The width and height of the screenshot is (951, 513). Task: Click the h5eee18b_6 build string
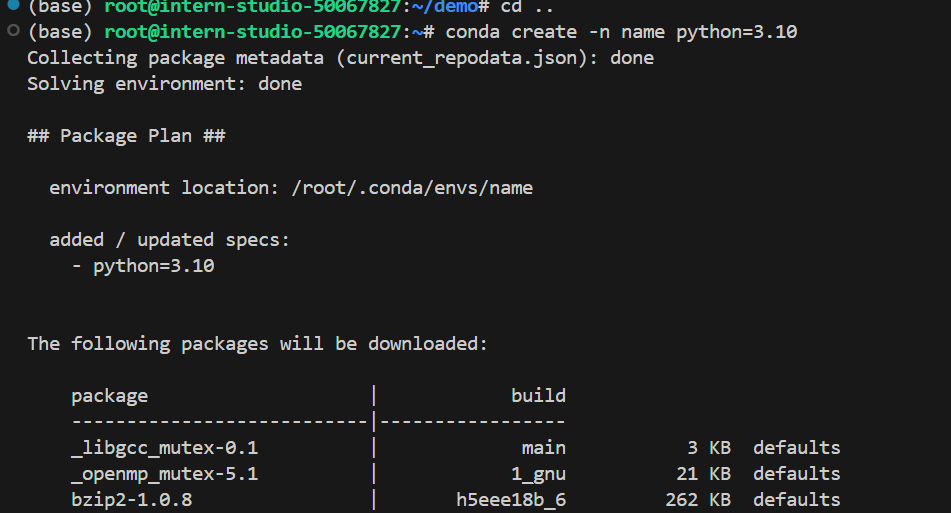pyautogui.click(x=510, y=500)
